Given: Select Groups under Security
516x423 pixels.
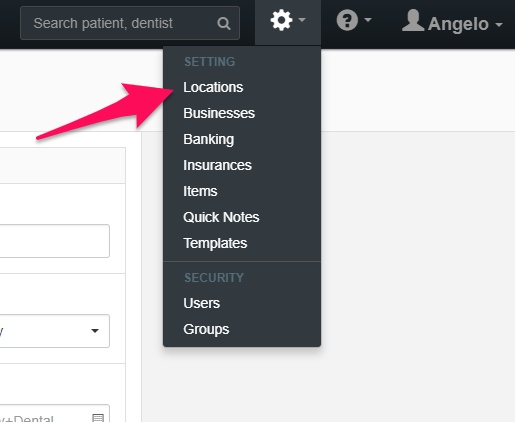Looking at the screenshot, I should (206, 329).
